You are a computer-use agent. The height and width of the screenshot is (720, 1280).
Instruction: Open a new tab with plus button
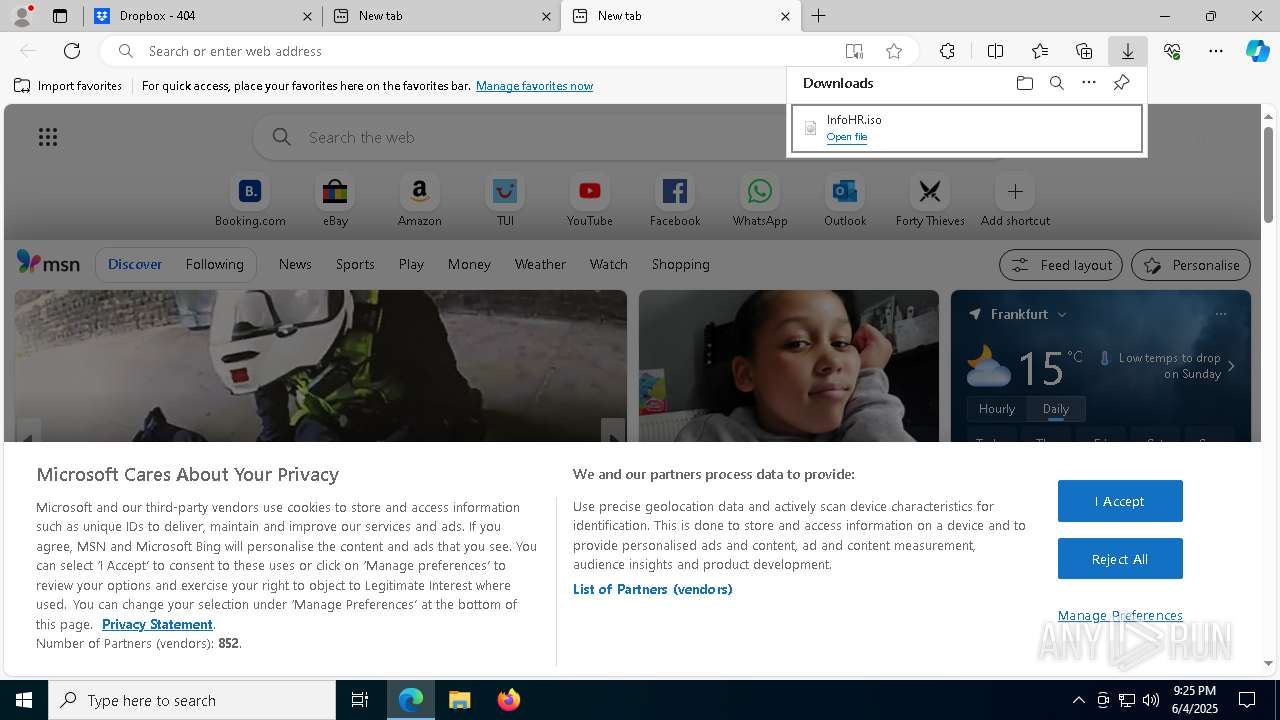[818, 16]
